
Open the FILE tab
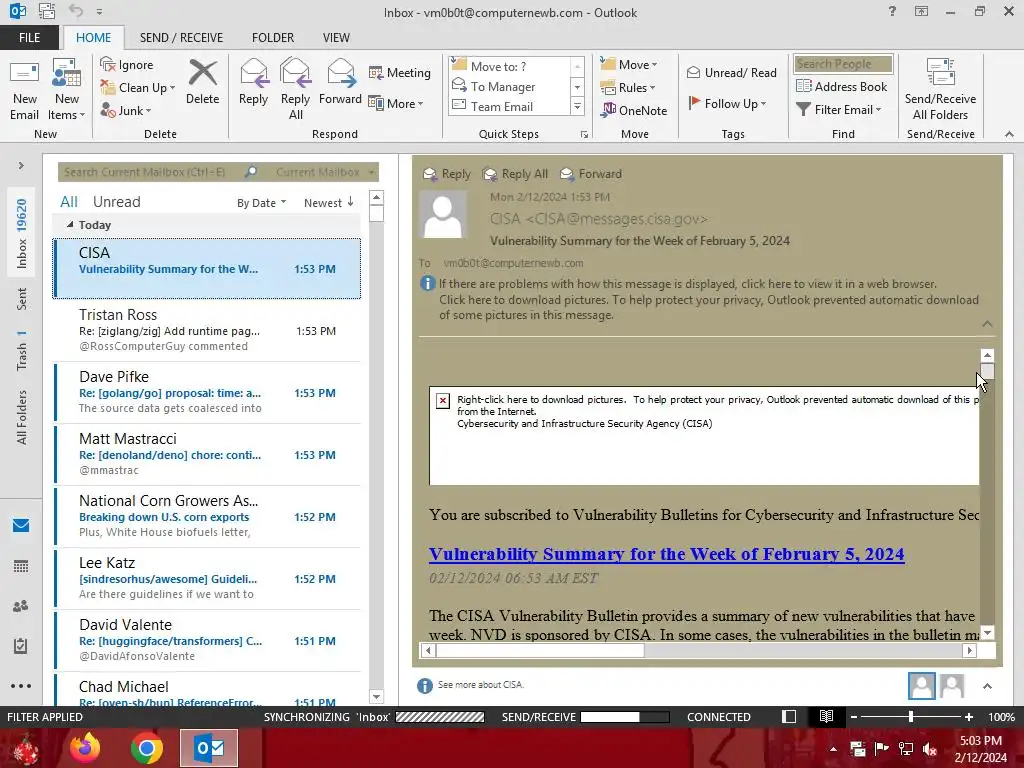29,37
